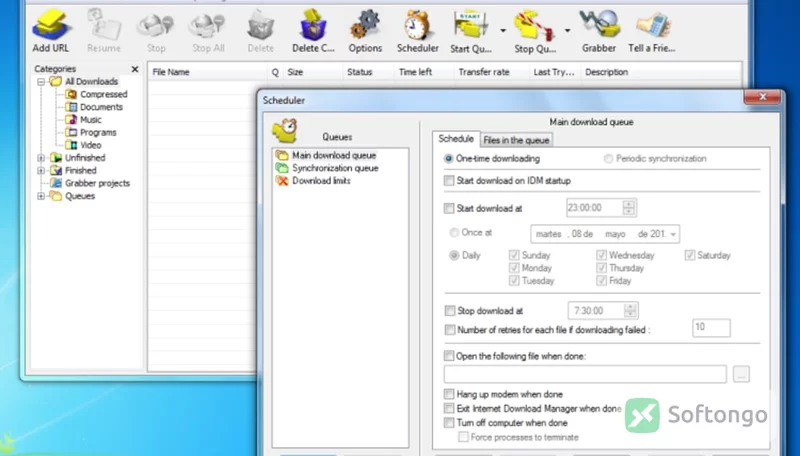Select Synchronization queue in the list
The height and width of the screenshot is (456, 800).
(x=327, y=168)
